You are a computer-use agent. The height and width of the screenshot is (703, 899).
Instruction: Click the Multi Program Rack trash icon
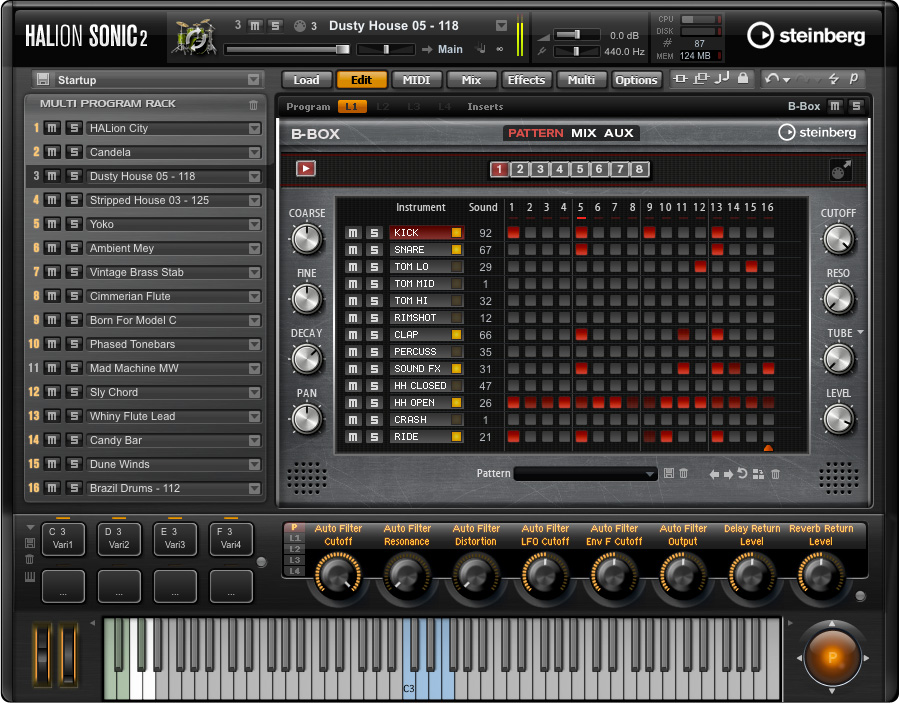254,104
